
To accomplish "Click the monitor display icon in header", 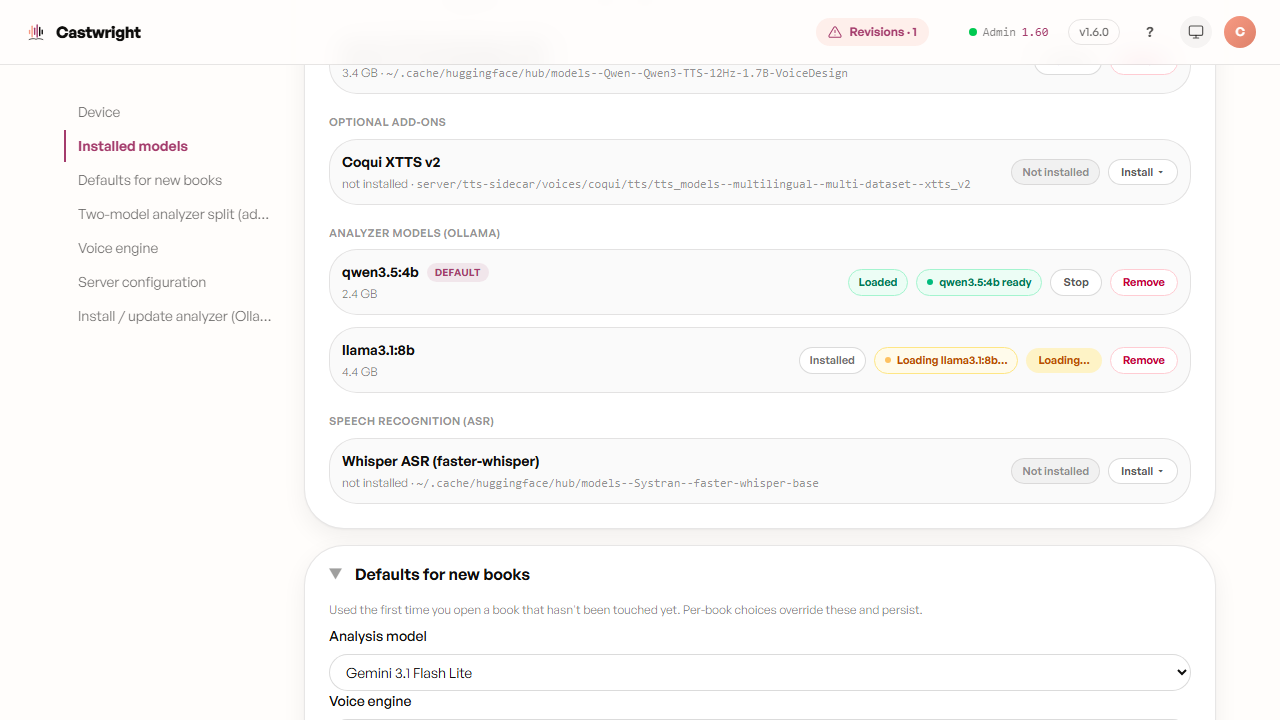I will (x=1196, y=32).
